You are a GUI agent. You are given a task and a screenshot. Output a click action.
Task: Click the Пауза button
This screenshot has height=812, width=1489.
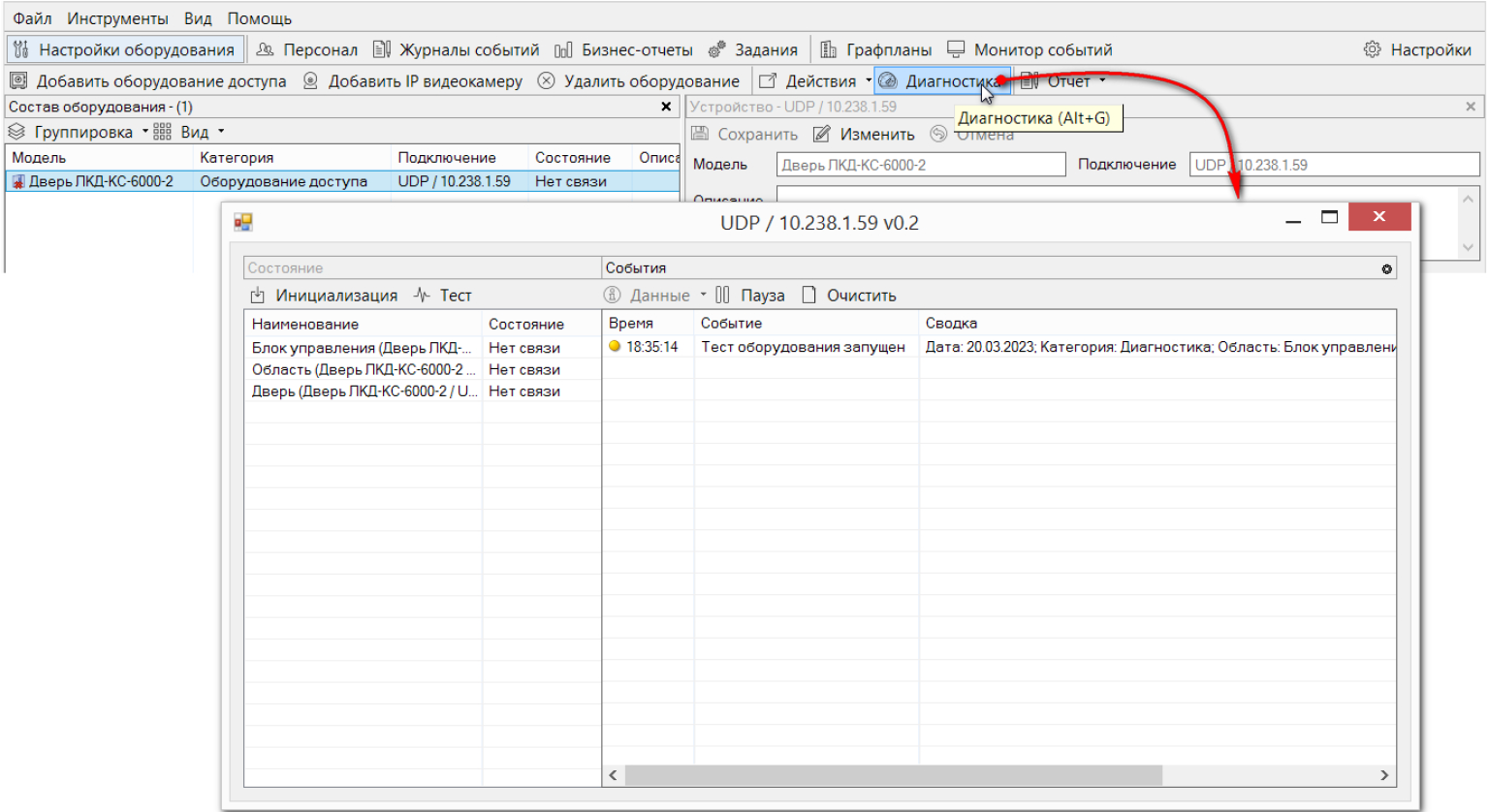tap(750, 296)
